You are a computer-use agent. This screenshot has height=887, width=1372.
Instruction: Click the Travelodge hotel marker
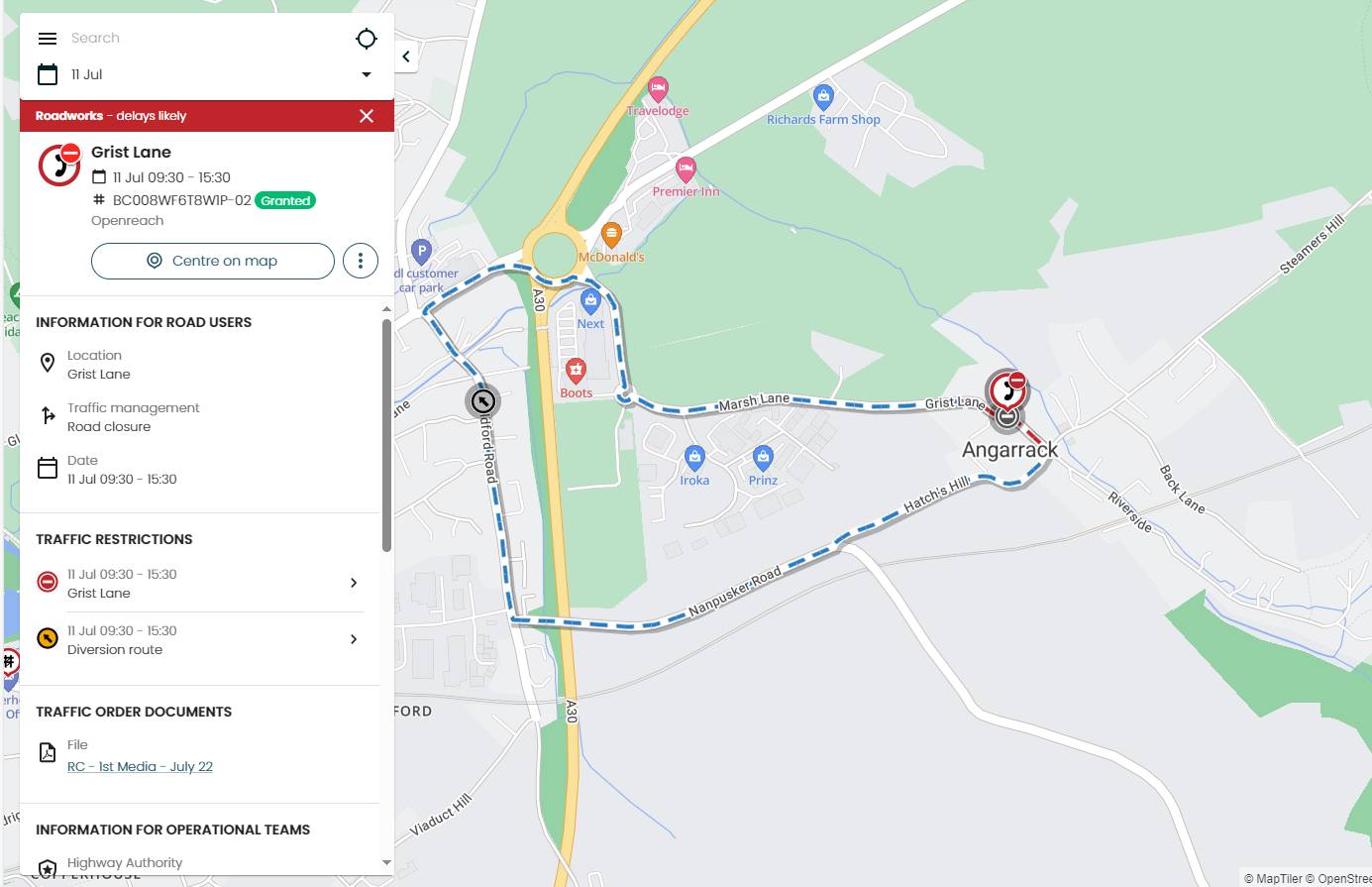click(658, 90)
